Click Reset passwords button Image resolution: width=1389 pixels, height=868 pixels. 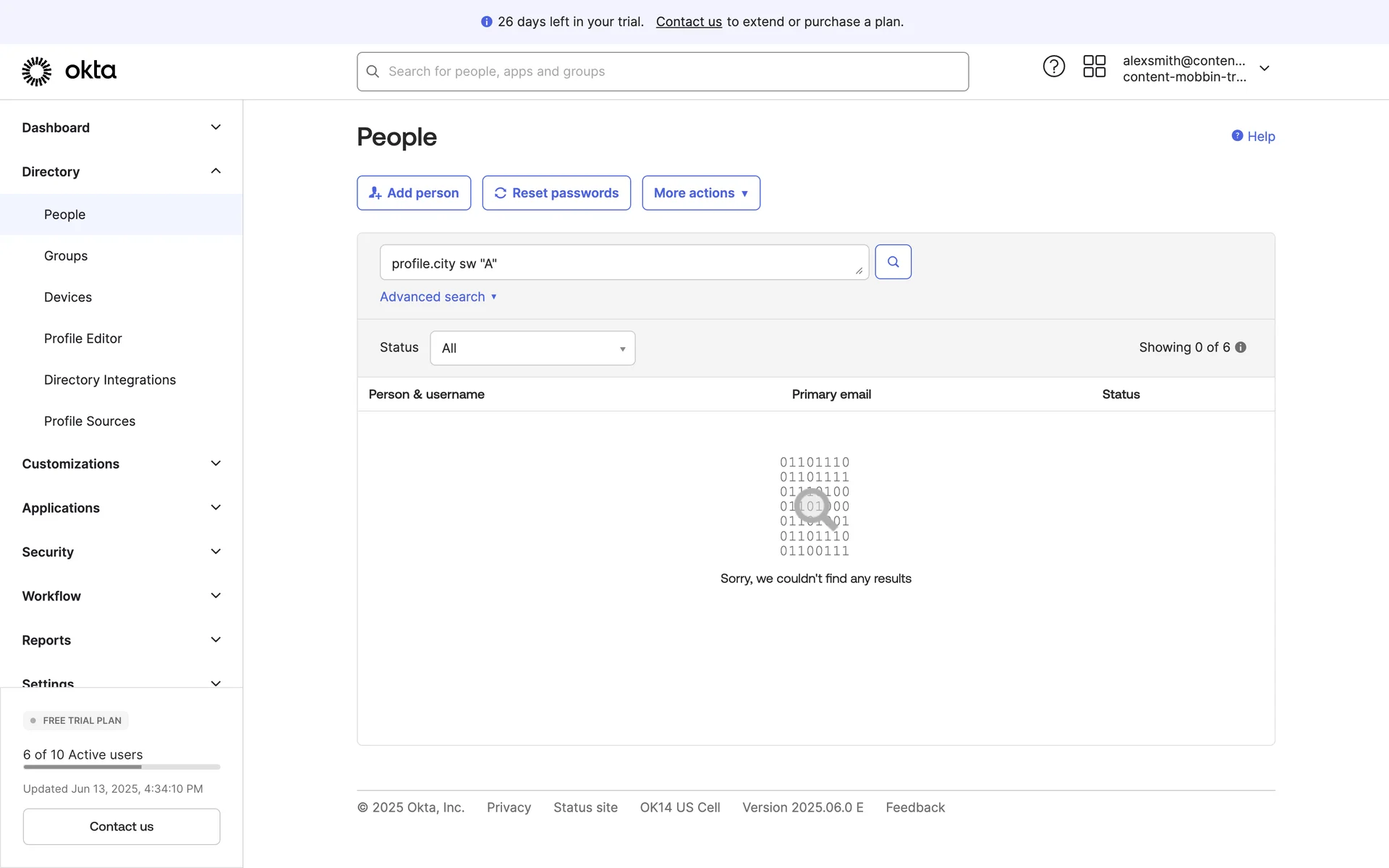(x=556, y=193)
